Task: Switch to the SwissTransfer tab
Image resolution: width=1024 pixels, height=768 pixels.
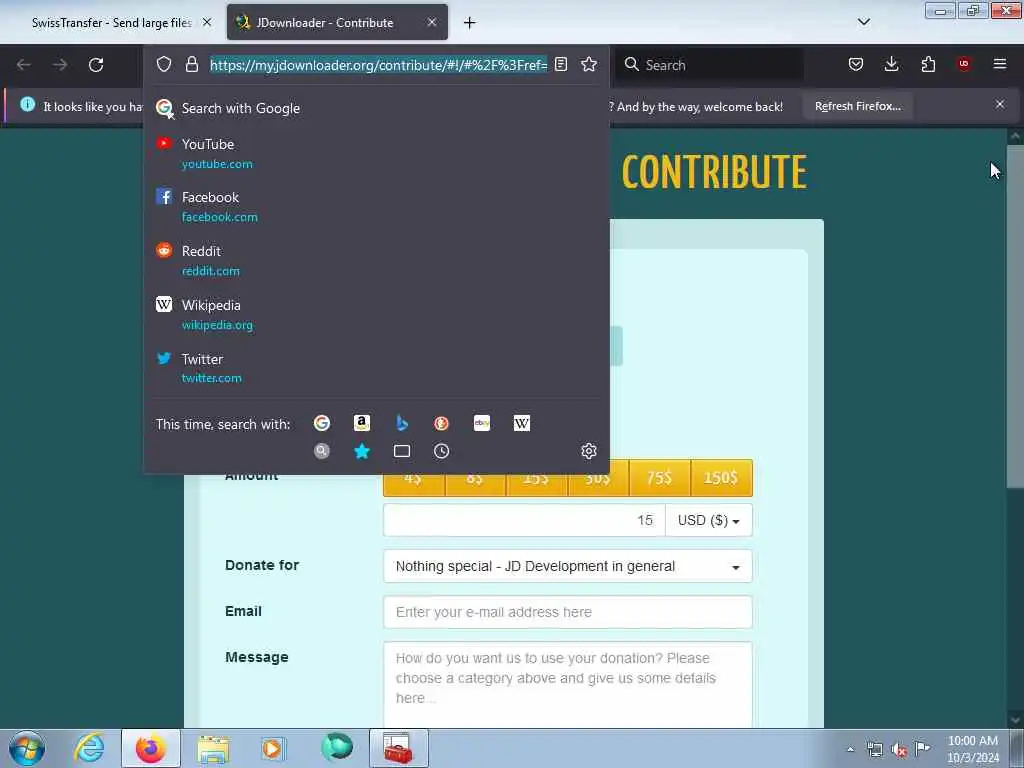Action: (x=111, y=23)
